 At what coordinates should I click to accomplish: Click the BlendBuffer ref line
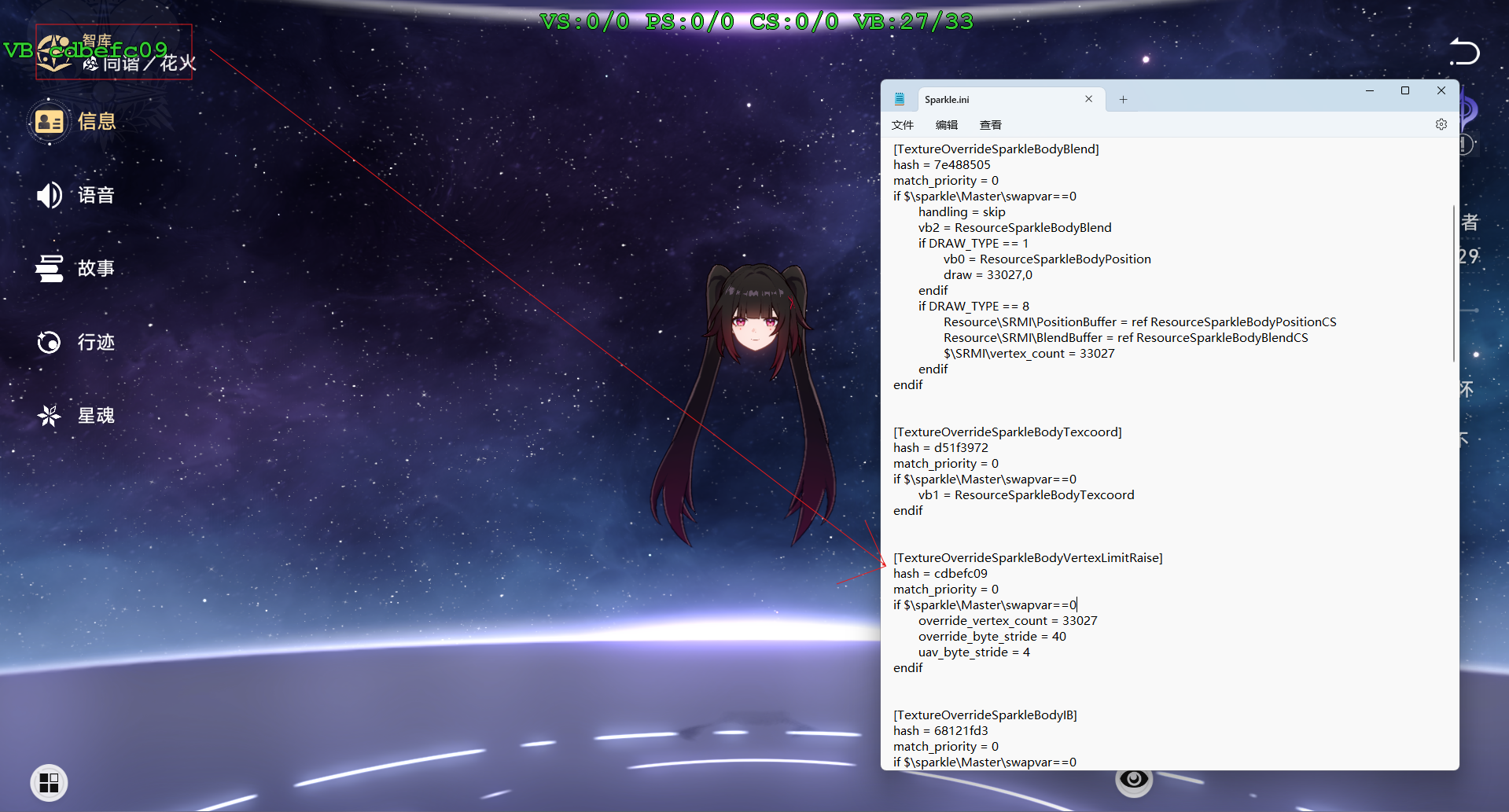click(x=1126, y=338)
